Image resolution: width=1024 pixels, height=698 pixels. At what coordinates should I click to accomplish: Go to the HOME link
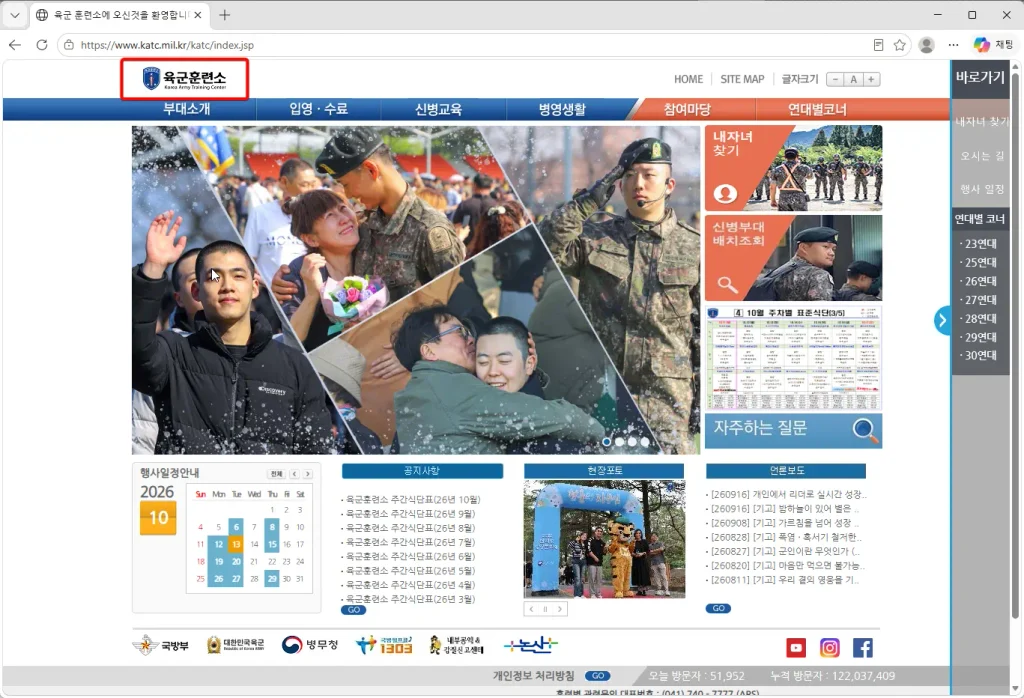688,79
